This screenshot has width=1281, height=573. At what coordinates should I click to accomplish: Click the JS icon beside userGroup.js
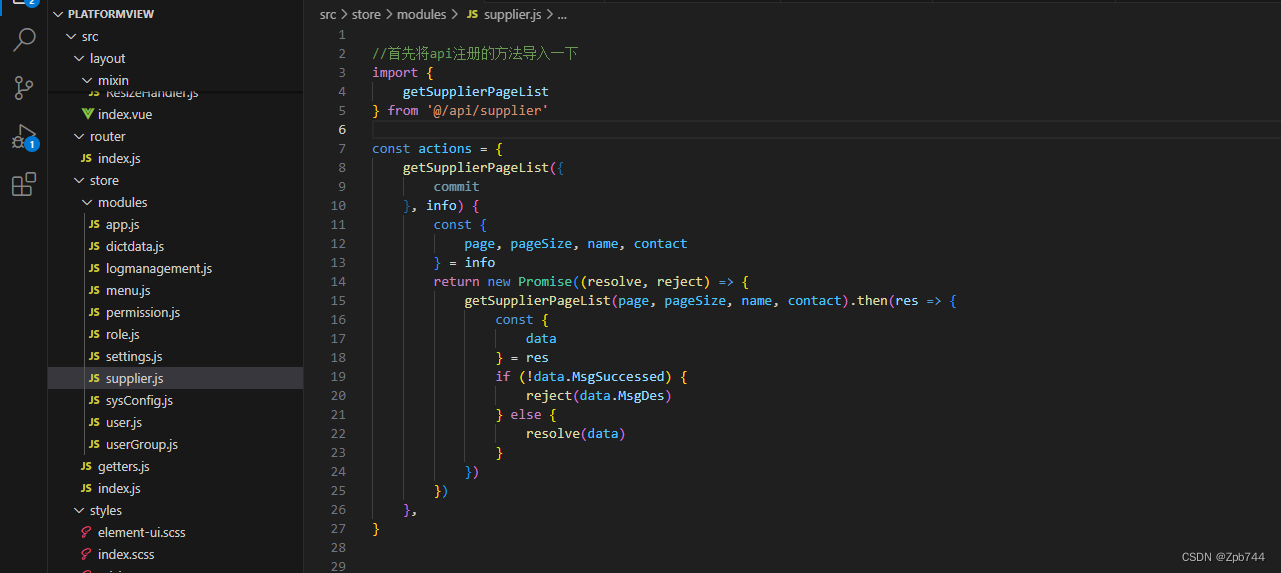coord(94,444)
